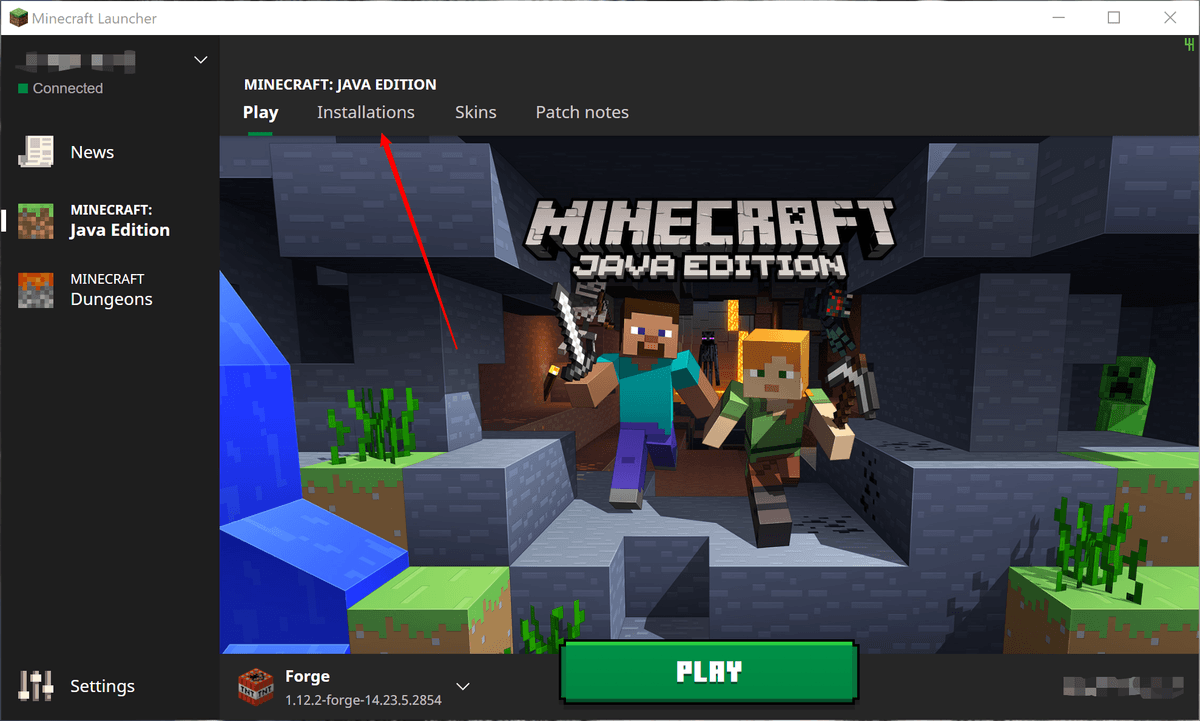The height and width of the screenshot is (721, 1200).
Task: Expand the account options chevron
Action: pyautogui.click(x=200, y=59)
